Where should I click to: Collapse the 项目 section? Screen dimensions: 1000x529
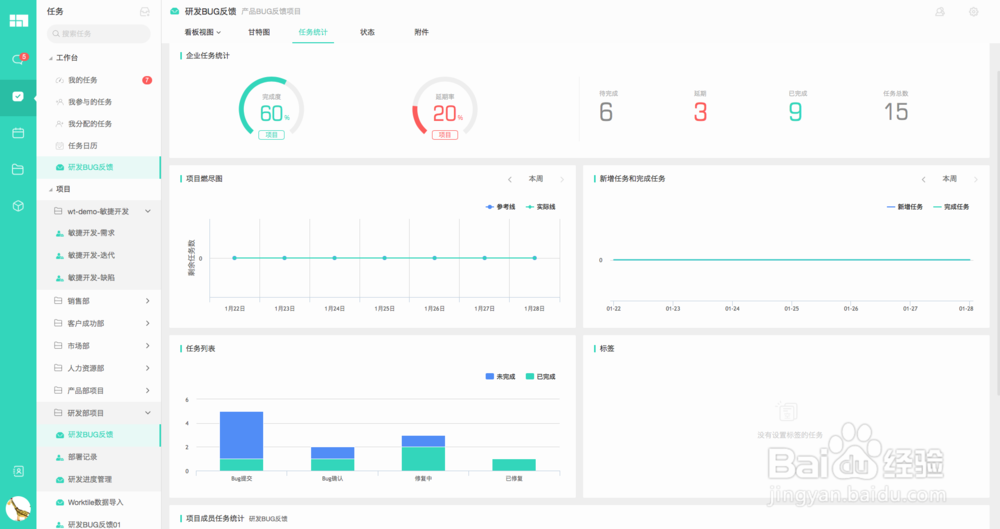[51, 190]
